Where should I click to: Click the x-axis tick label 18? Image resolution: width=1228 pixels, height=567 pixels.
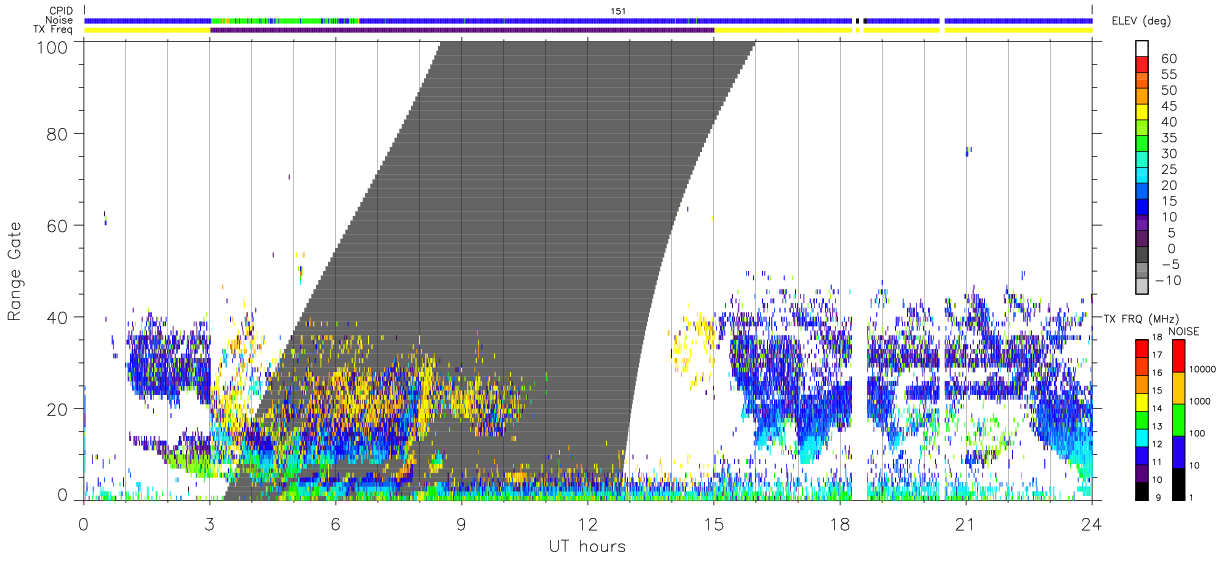tap(839, 523)
